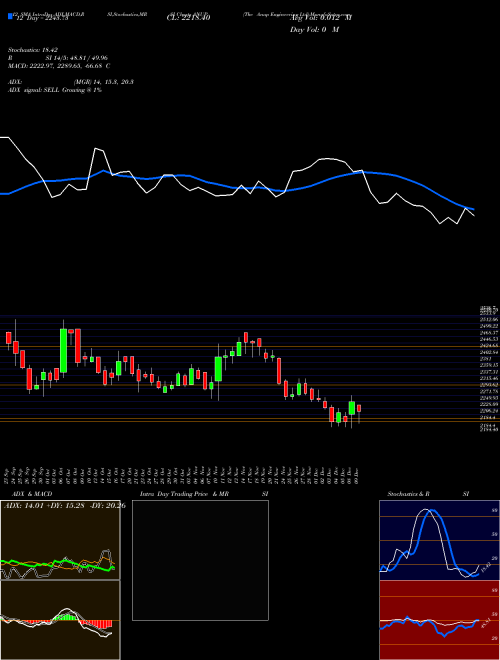
Task: Open the red RSI mini chart
Action: pyautogui.click(x=439, y=620)
